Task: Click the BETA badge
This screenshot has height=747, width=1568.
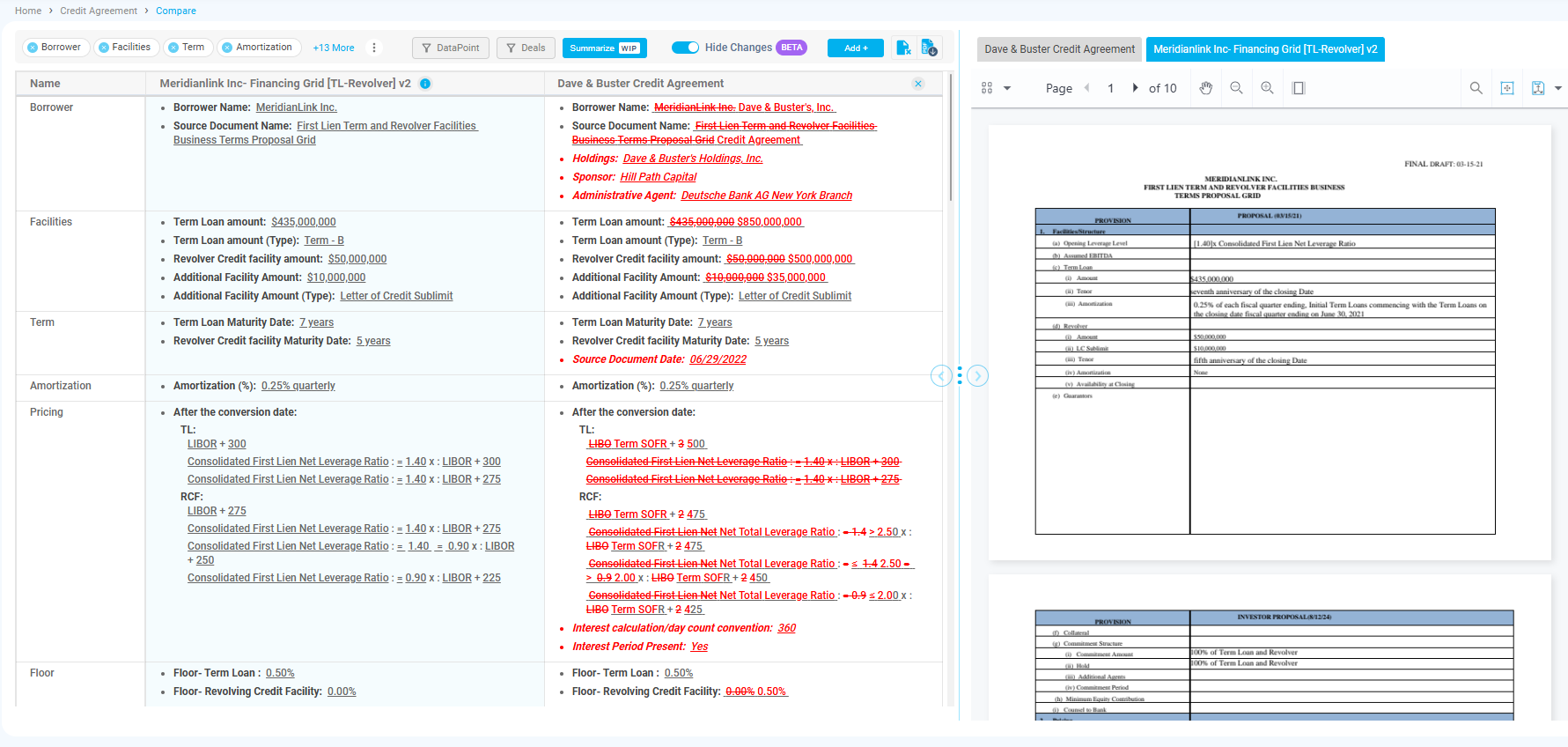Action: [x=791, y=48]
